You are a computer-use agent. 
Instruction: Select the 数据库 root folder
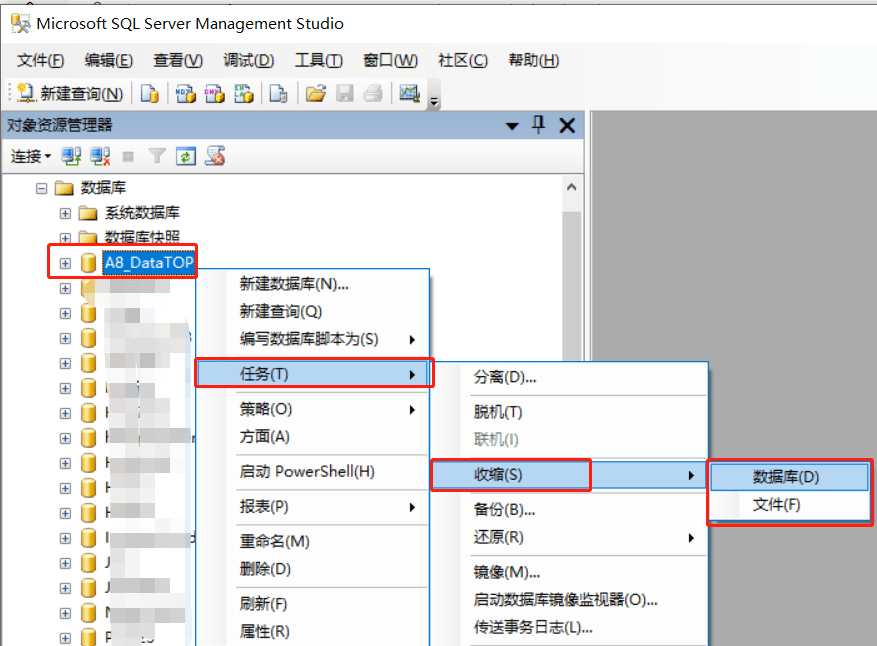coord(103,188)
